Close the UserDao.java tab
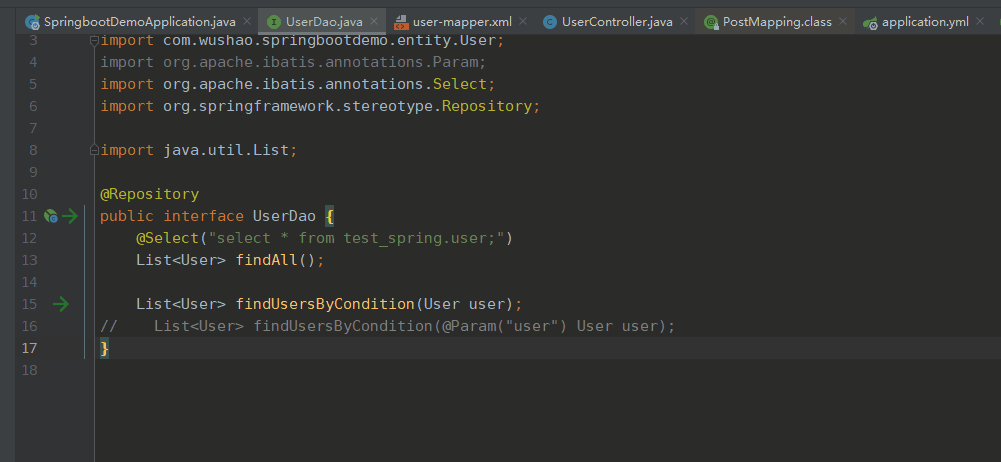Image resolution: width=1001 pixels, height=462 pixels. coord(374,22)
